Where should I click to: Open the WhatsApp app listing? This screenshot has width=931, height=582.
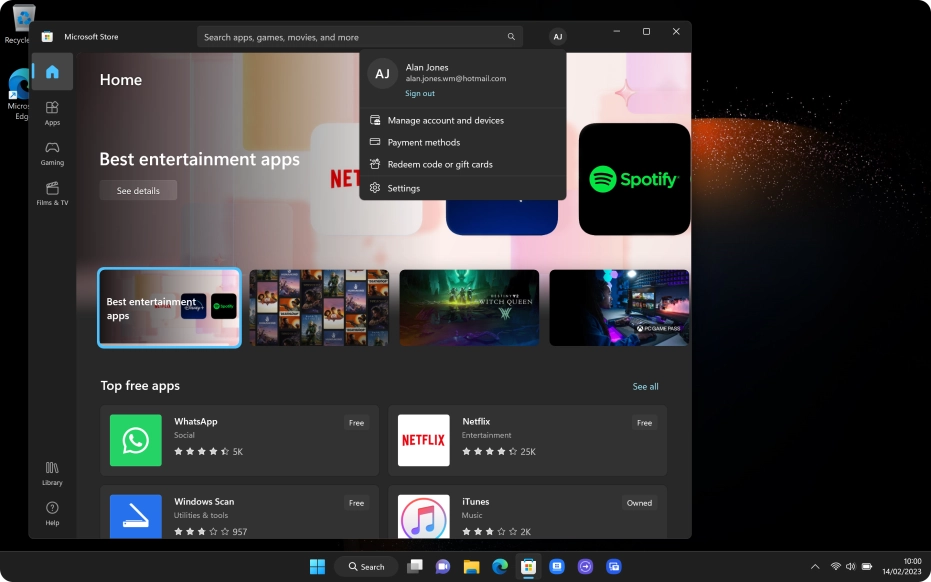pos(240,440)
